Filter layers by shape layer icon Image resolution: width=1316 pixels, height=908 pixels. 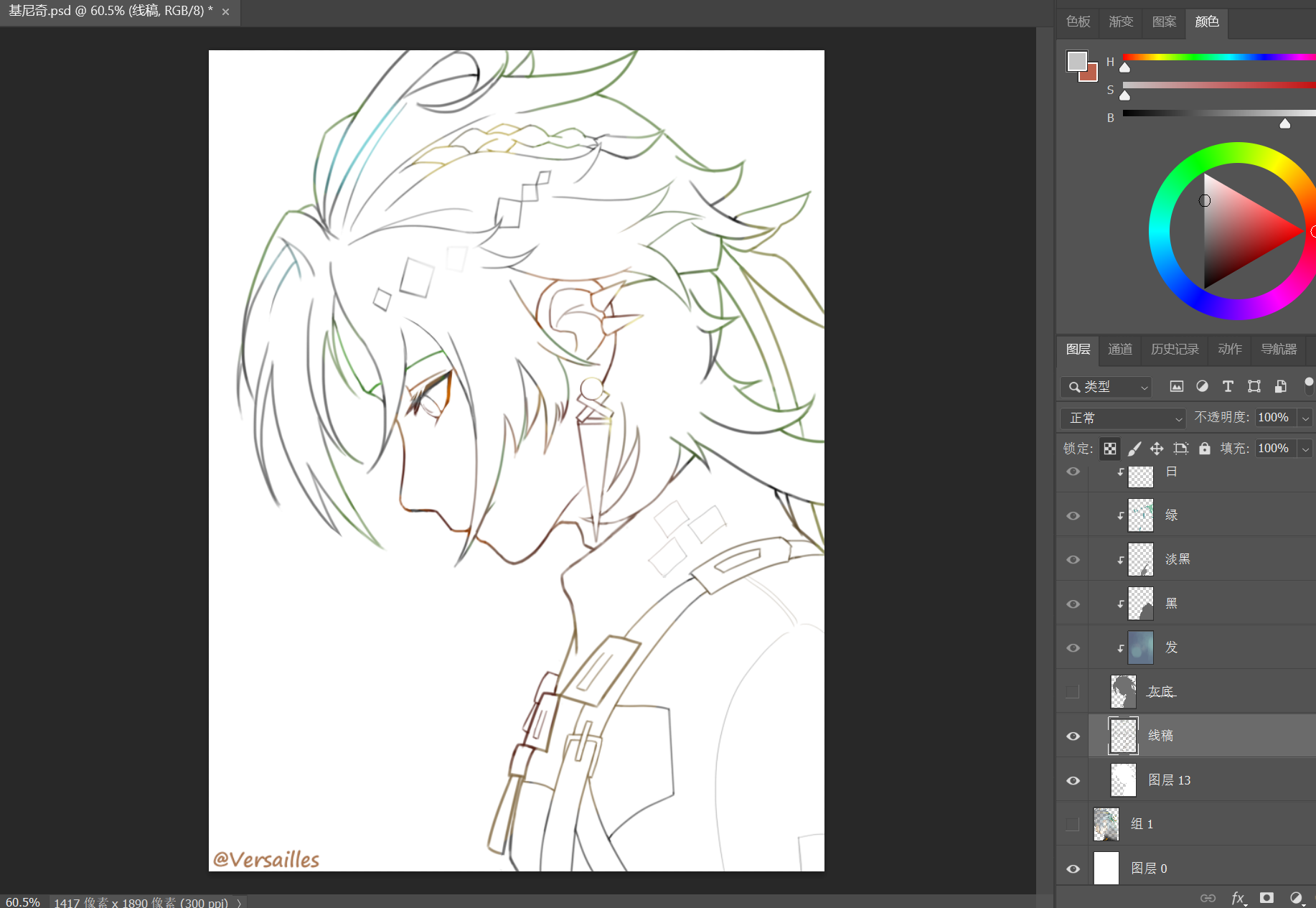click(1254, 386)
